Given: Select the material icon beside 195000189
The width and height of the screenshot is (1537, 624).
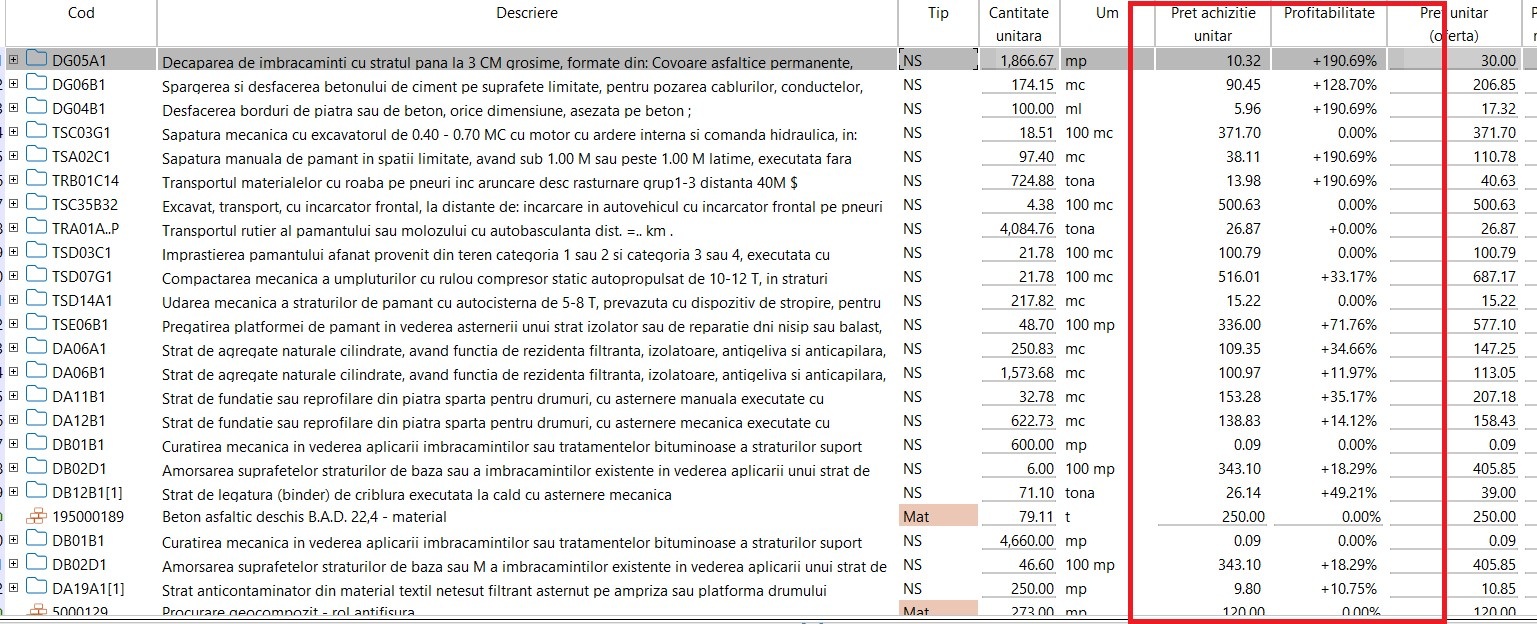Looking at the screenshot, I should (x=37, y=516).
